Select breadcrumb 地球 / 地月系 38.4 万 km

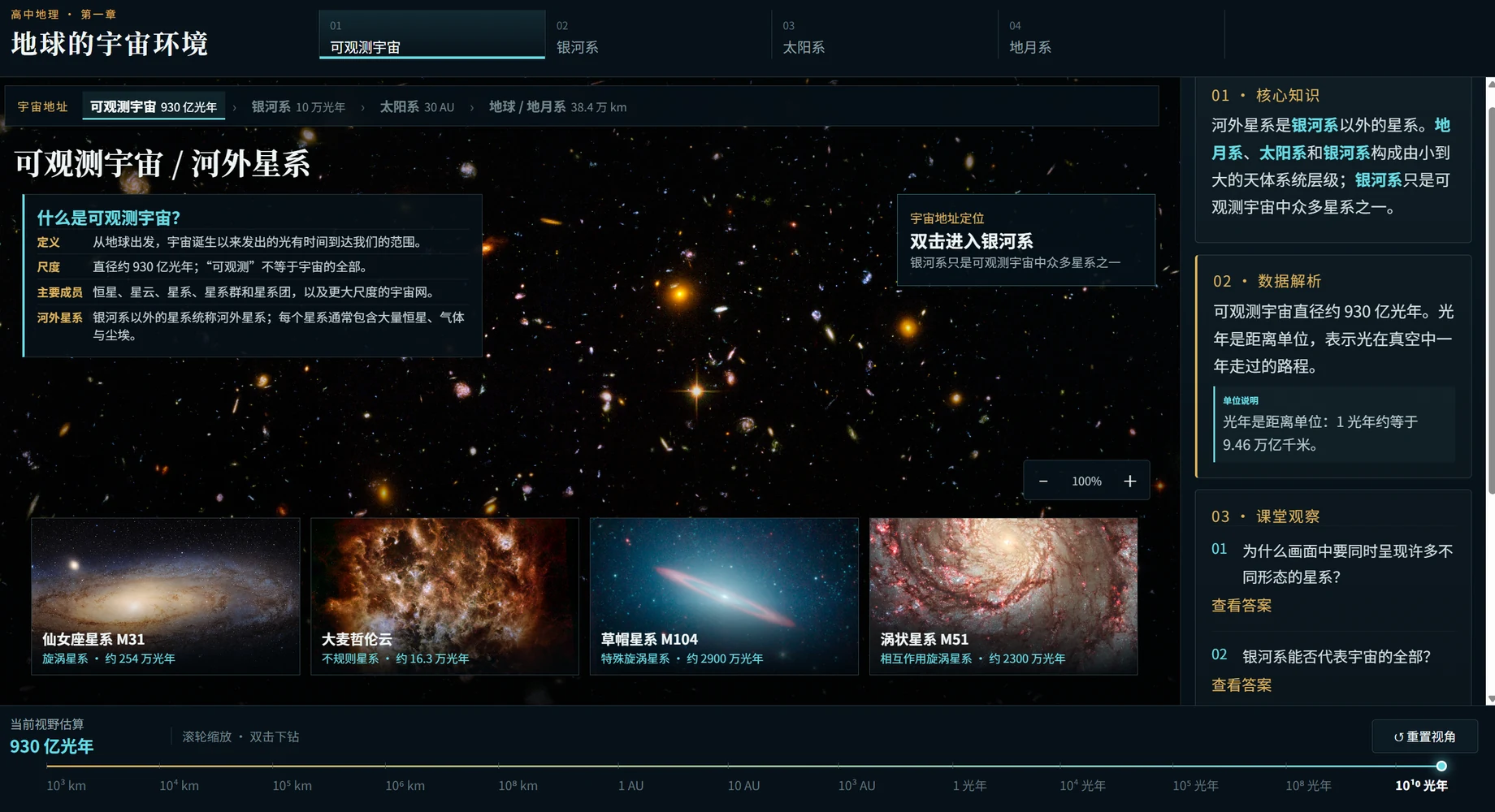557,107
